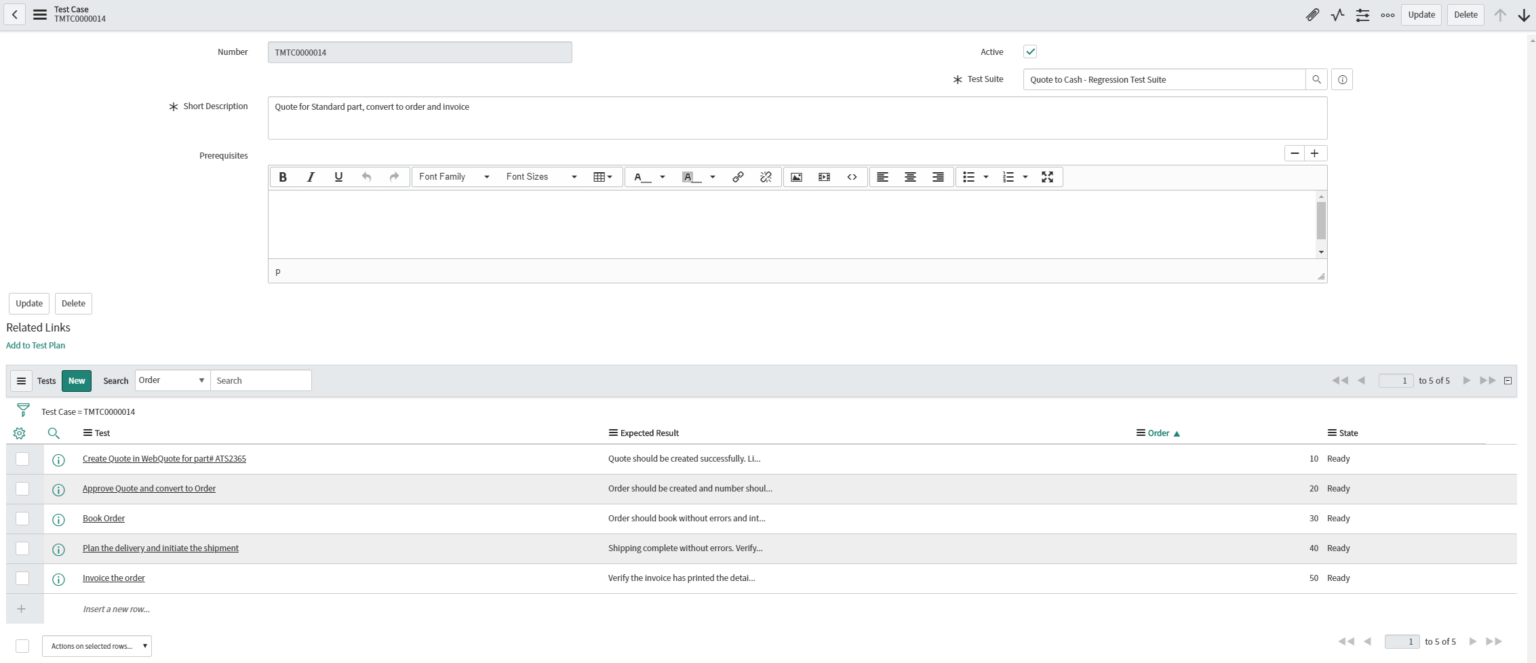The height and width of the screenshot is (663, 1536).
Task: Check the select-all checkbox near Actions dropdown
Action: [x=21, y=645]
